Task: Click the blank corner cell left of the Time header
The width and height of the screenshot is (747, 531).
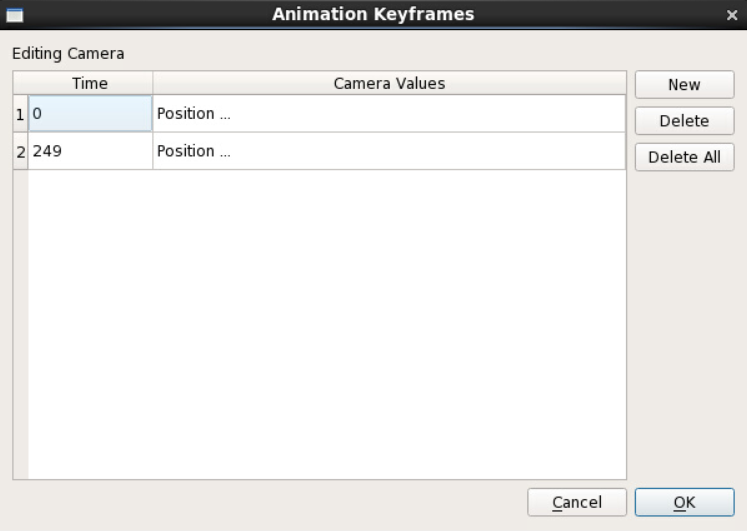Action: 20,83
